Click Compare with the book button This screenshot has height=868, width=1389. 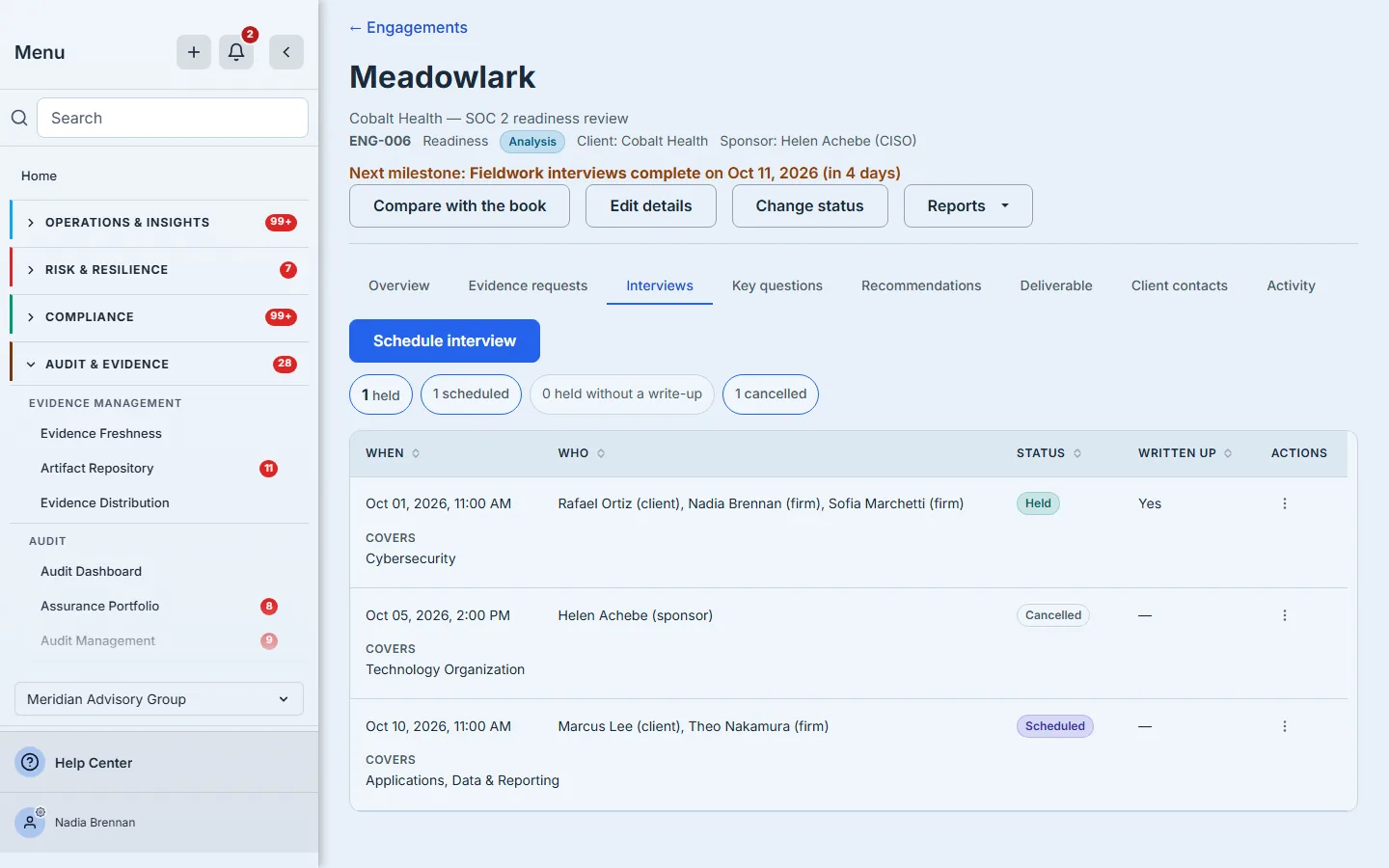pyautogui.click(x=459, y=206)
